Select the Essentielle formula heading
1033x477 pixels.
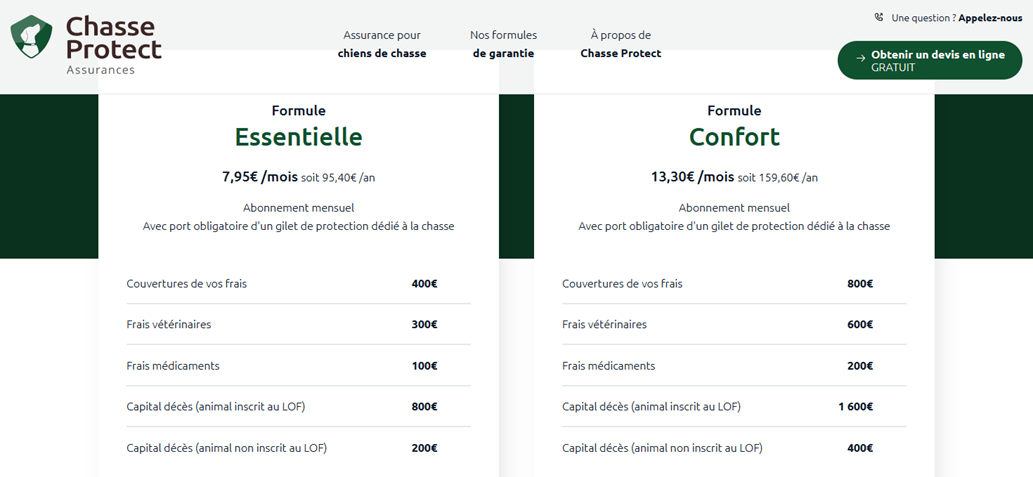pyautogui.click(x=298, y=136)
